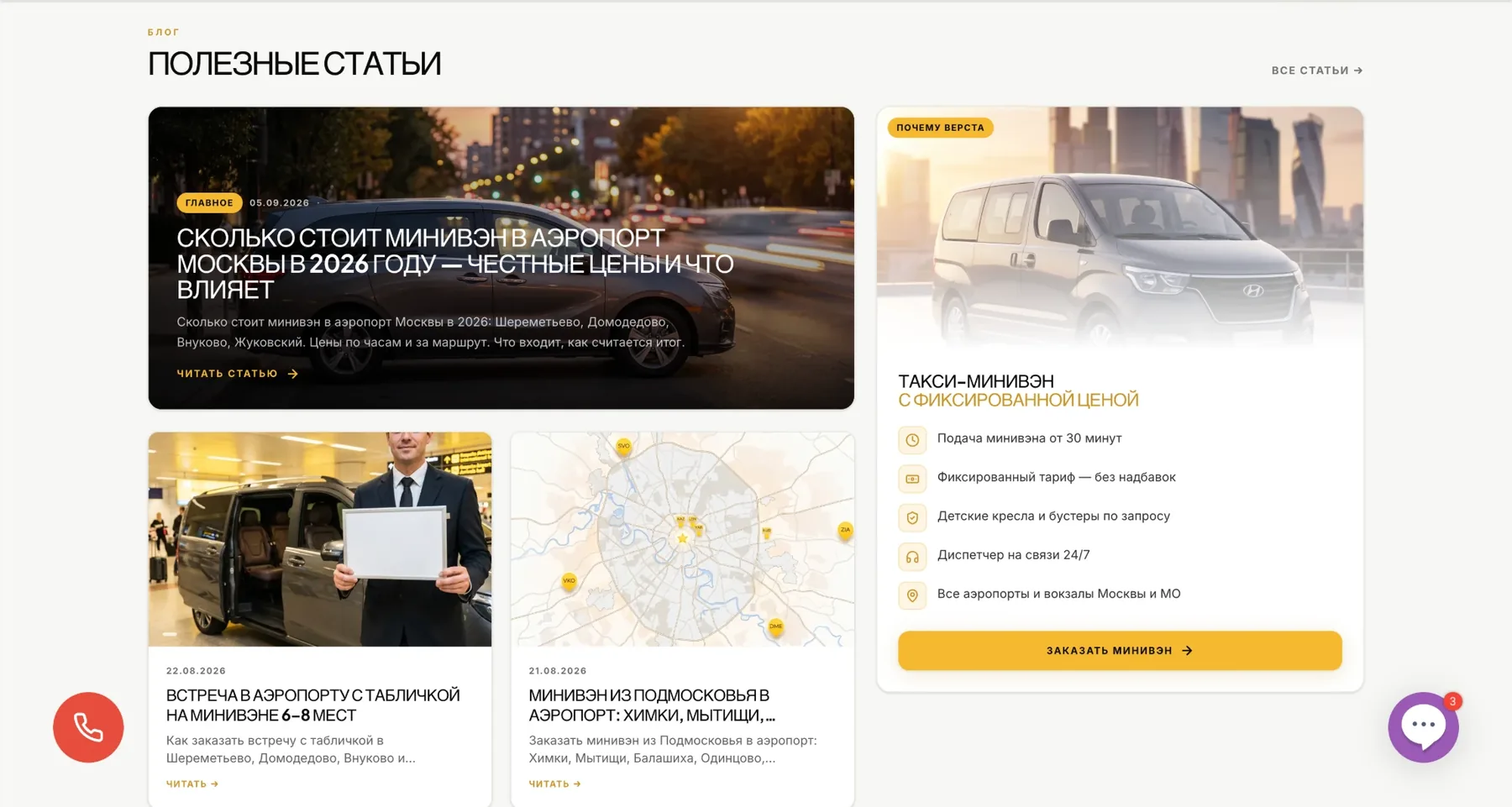Click 'Подача минивэна от 30 минут' text
Image resolution: width=1512 pixels, height=807 pixels.
point(1029,438)
